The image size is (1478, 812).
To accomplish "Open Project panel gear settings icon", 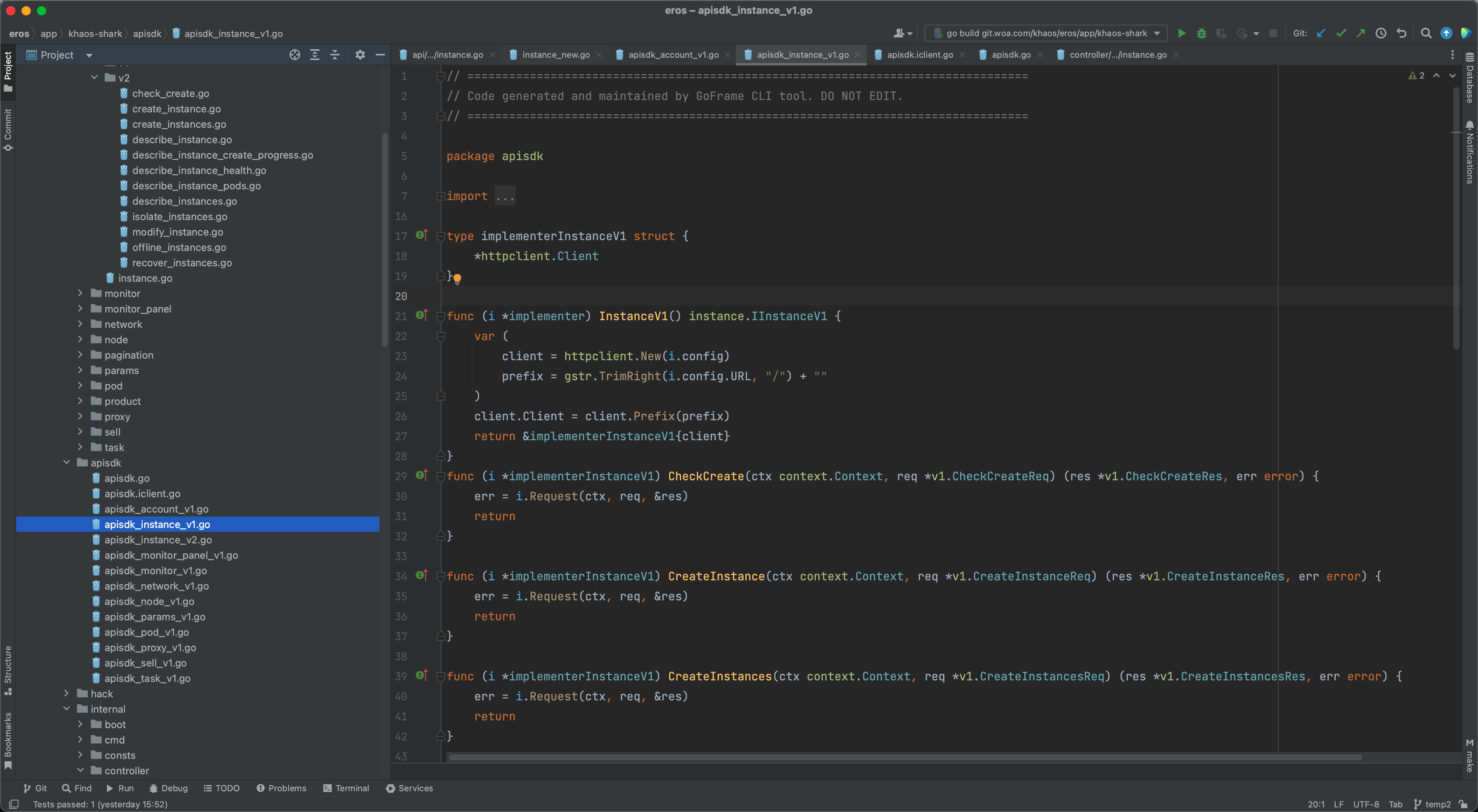I will click(x=360, y=55).
